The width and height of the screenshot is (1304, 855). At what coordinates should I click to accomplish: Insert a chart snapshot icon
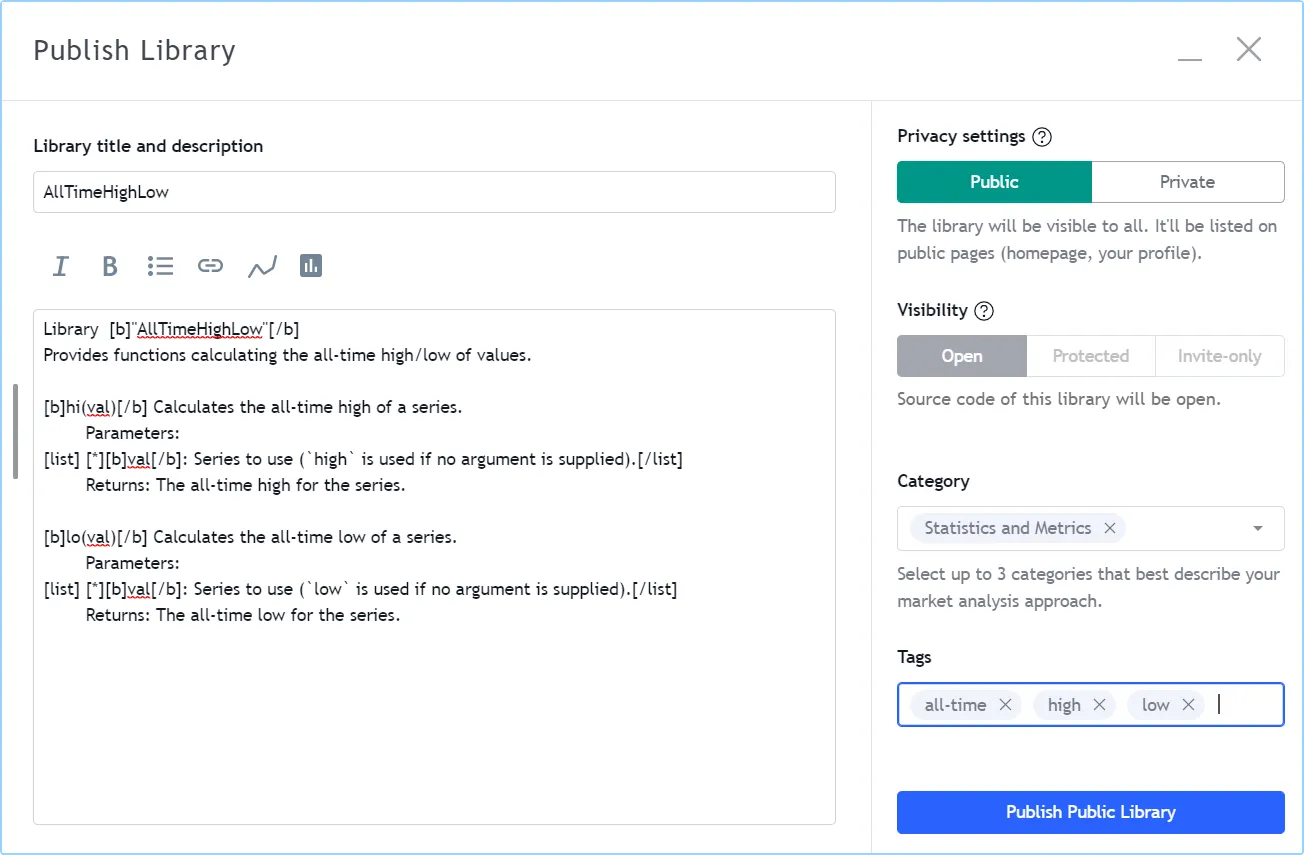pos(262,266)
